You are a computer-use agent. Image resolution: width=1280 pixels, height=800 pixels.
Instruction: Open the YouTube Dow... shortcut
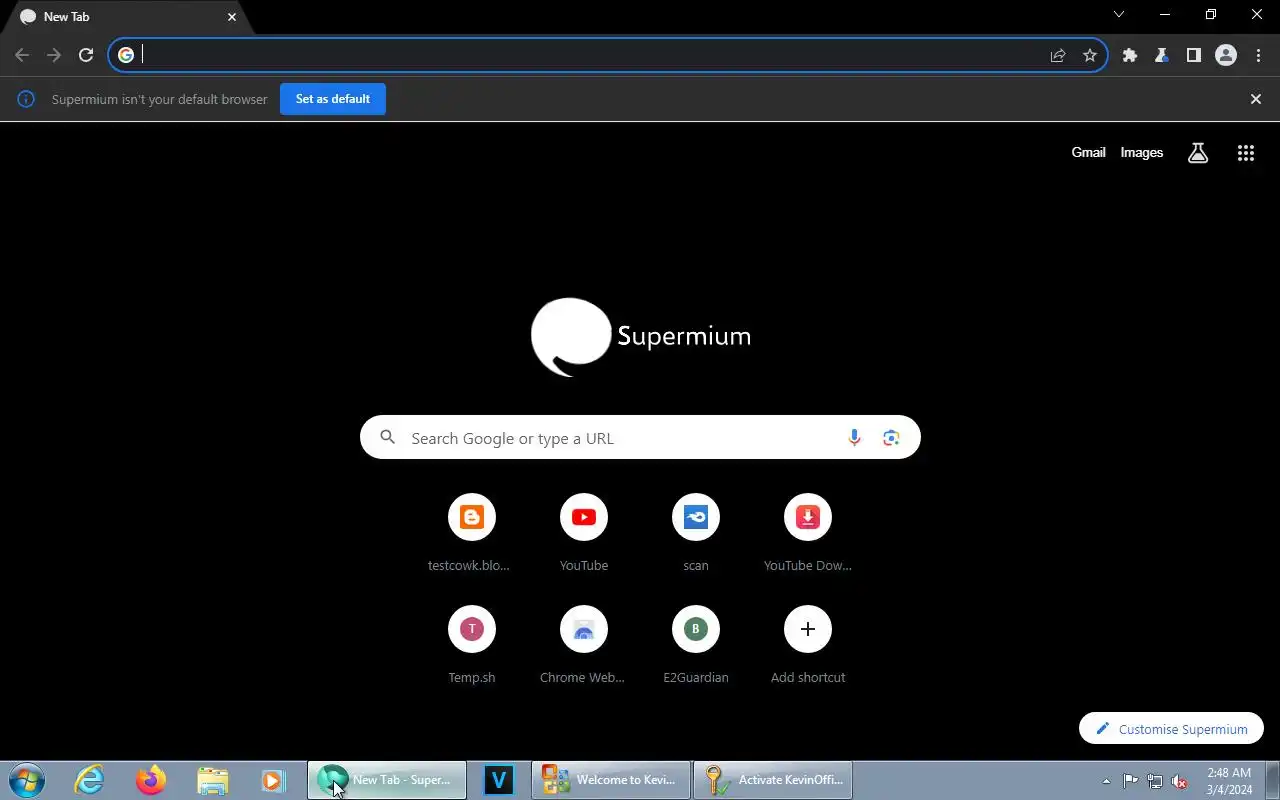[808, 531]
